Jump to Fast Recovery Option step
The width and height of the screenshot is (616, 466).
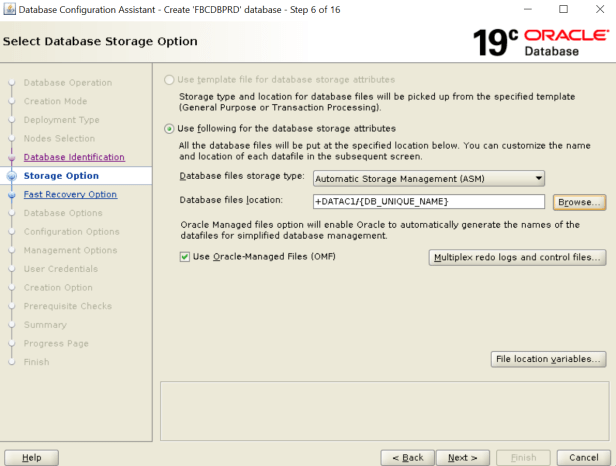coord(70,195)
